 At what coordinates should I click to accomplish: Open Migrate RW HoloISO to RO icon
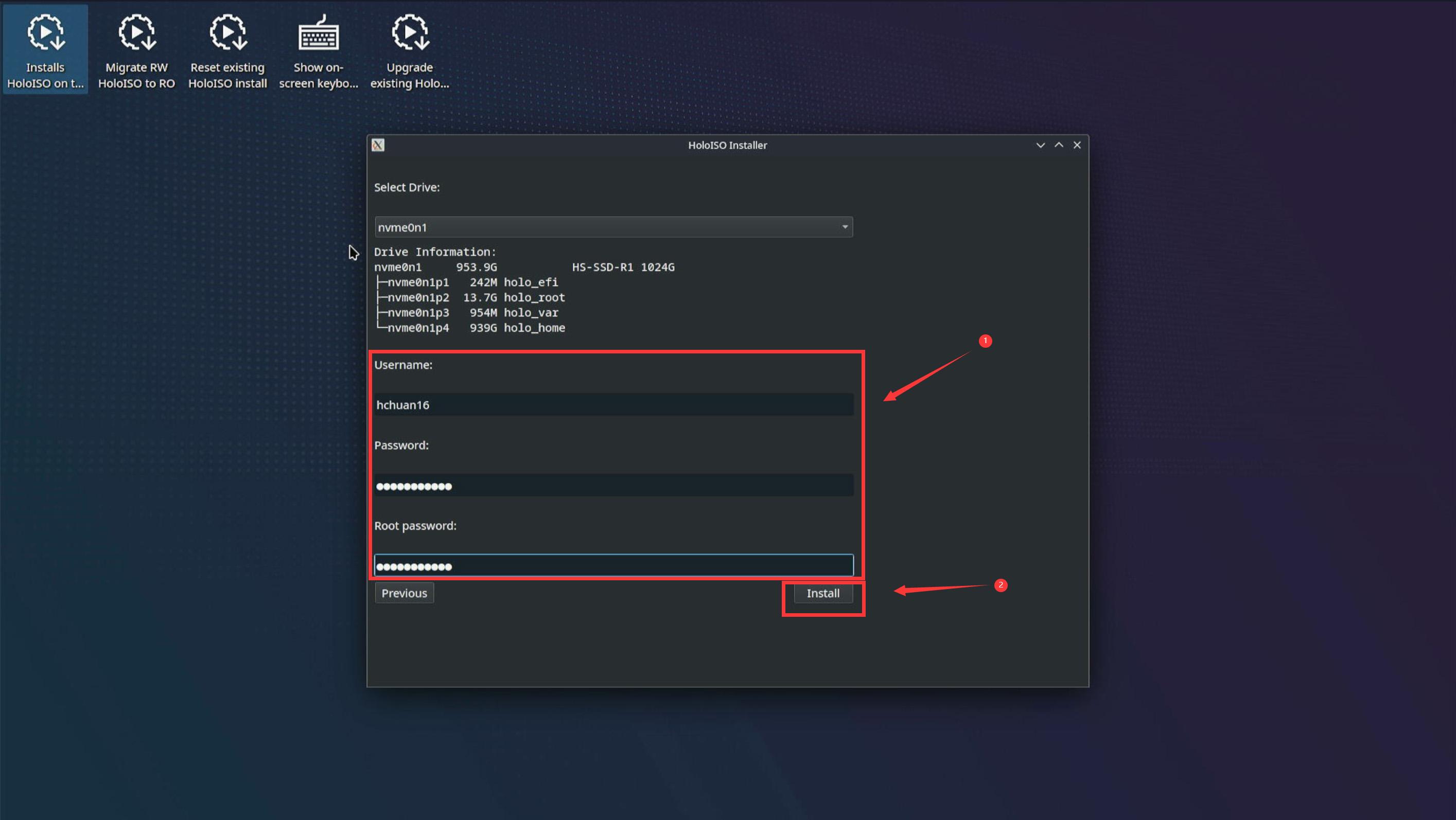pyautogui.click(x=136, y=50)
